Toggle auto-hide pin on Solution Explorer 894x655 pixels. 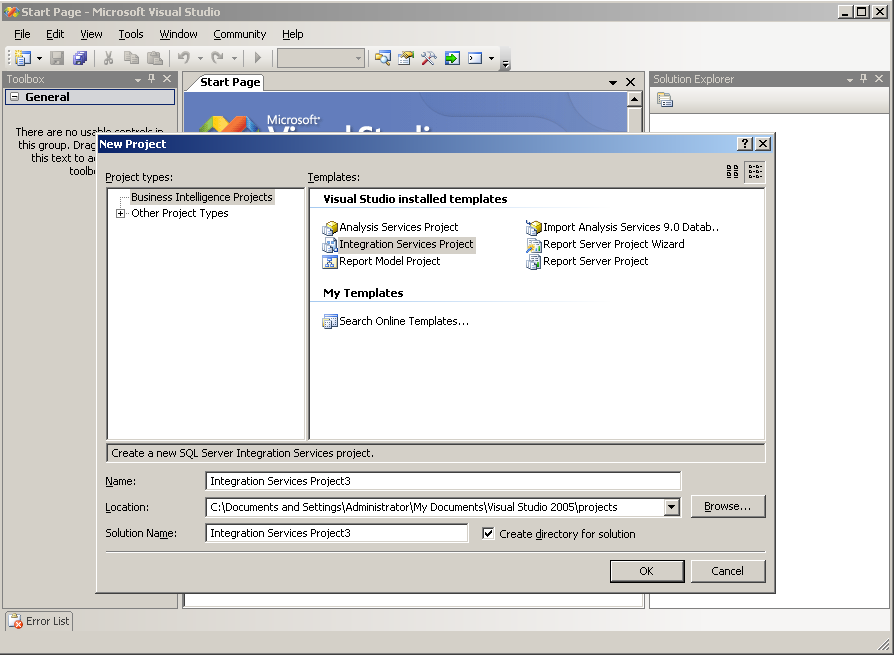tap(864, 79)
